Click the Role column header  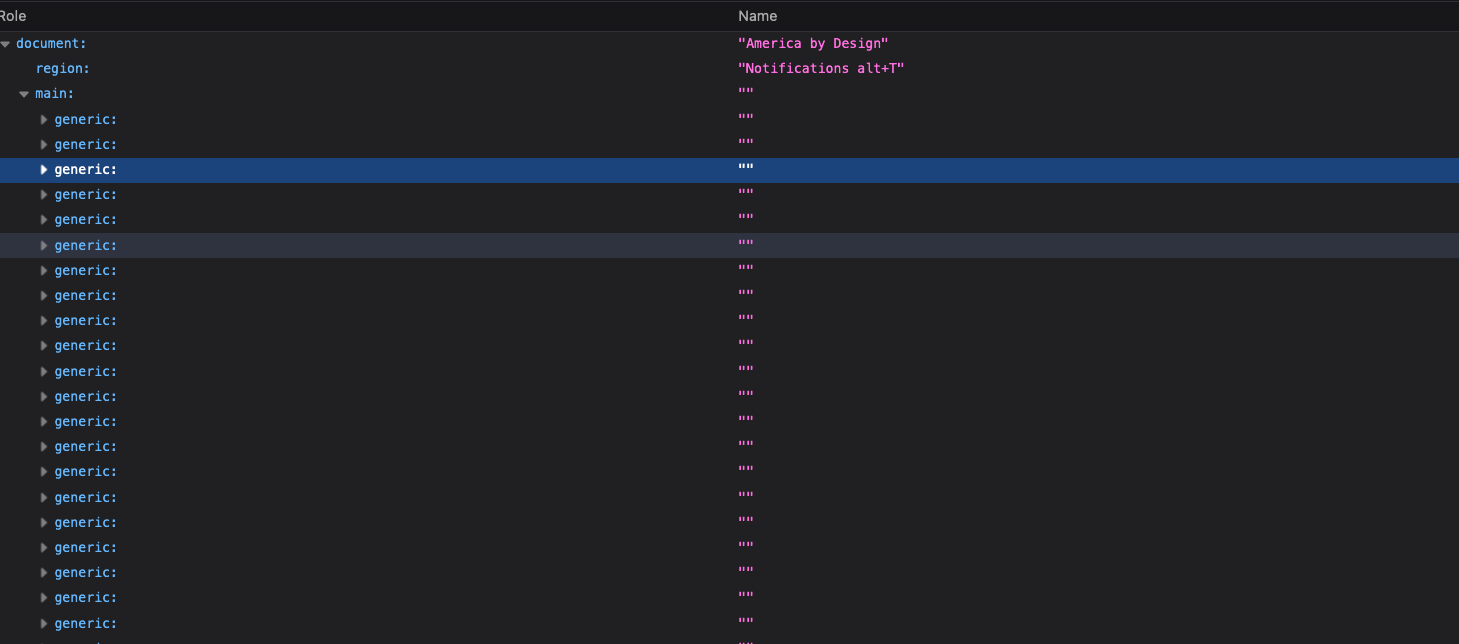[13, 16]
